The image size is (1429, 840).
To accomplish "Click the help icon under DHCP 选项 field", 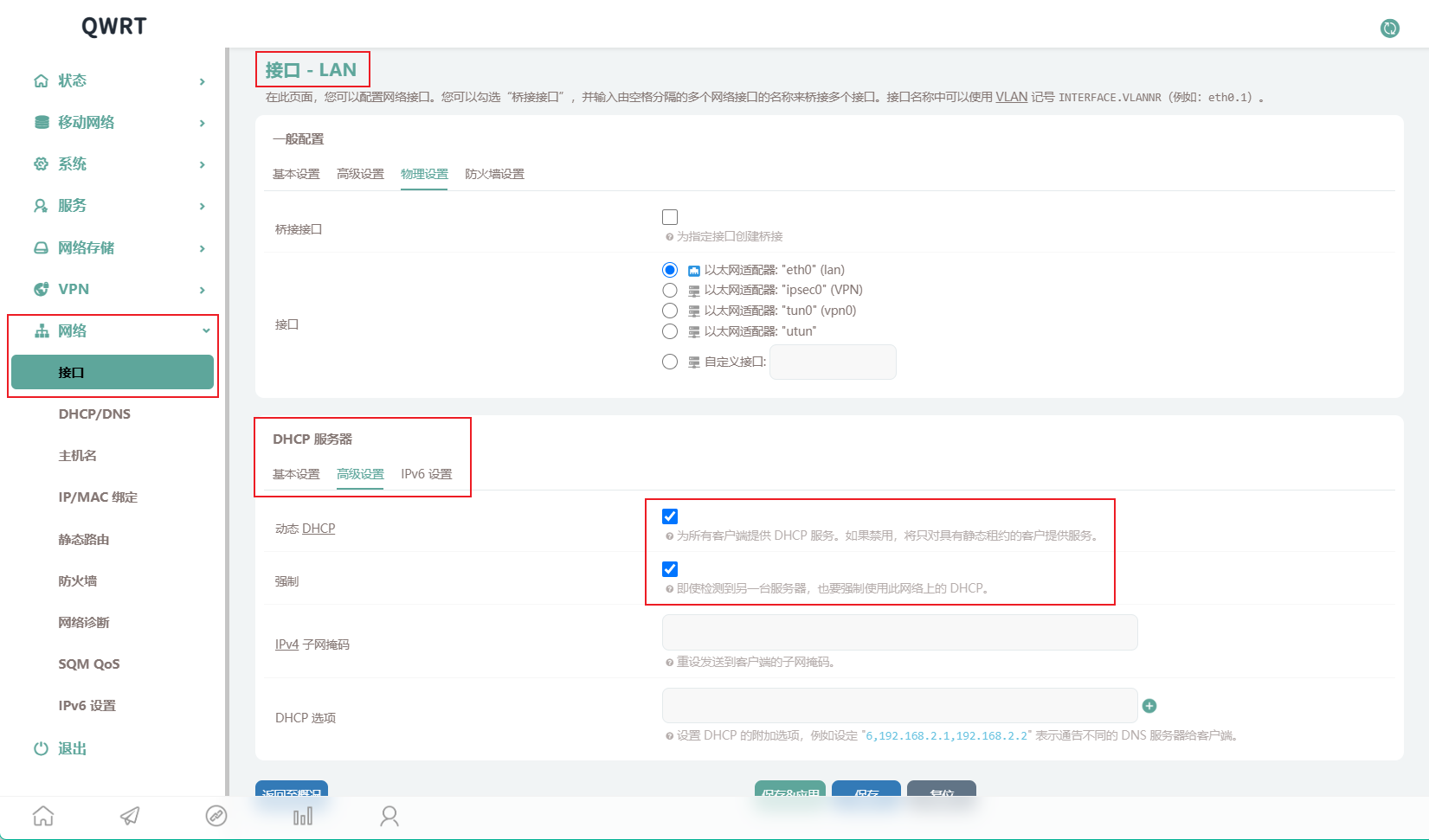I will pyautogui.click(x=669, y=736).
